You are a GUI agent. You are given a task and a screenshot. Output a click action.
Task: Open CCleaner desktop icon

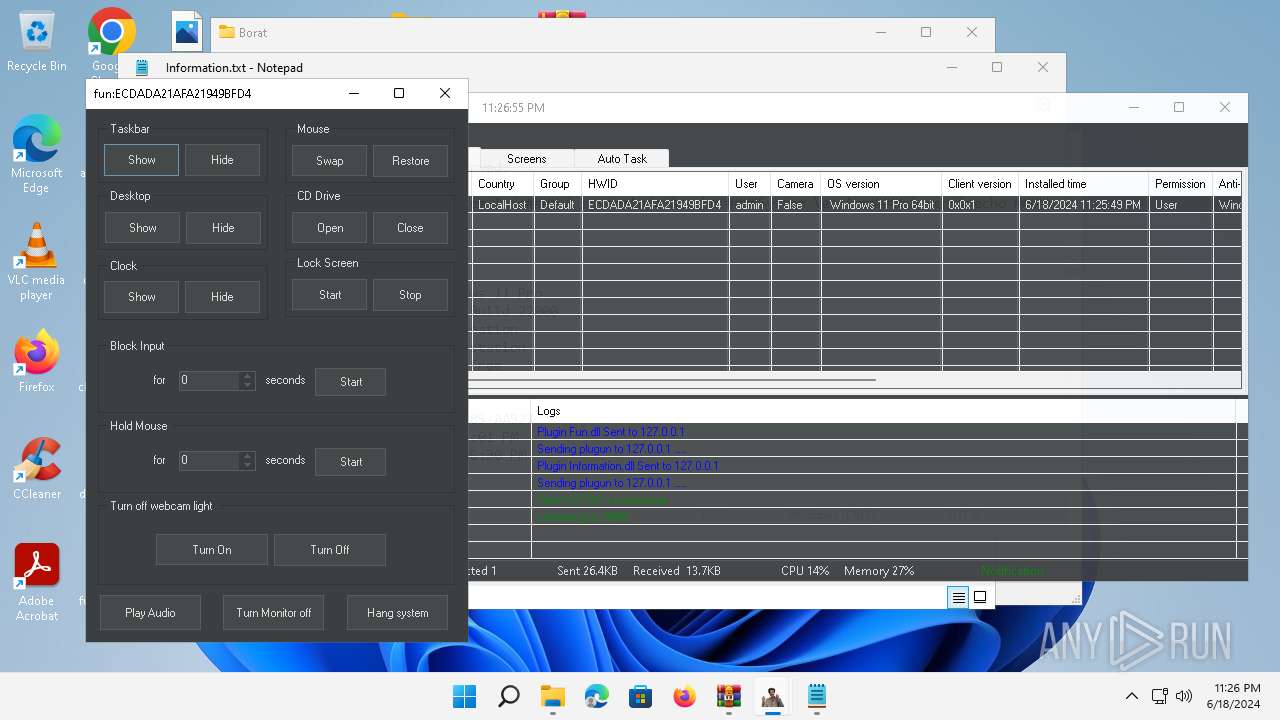point(37,469)
